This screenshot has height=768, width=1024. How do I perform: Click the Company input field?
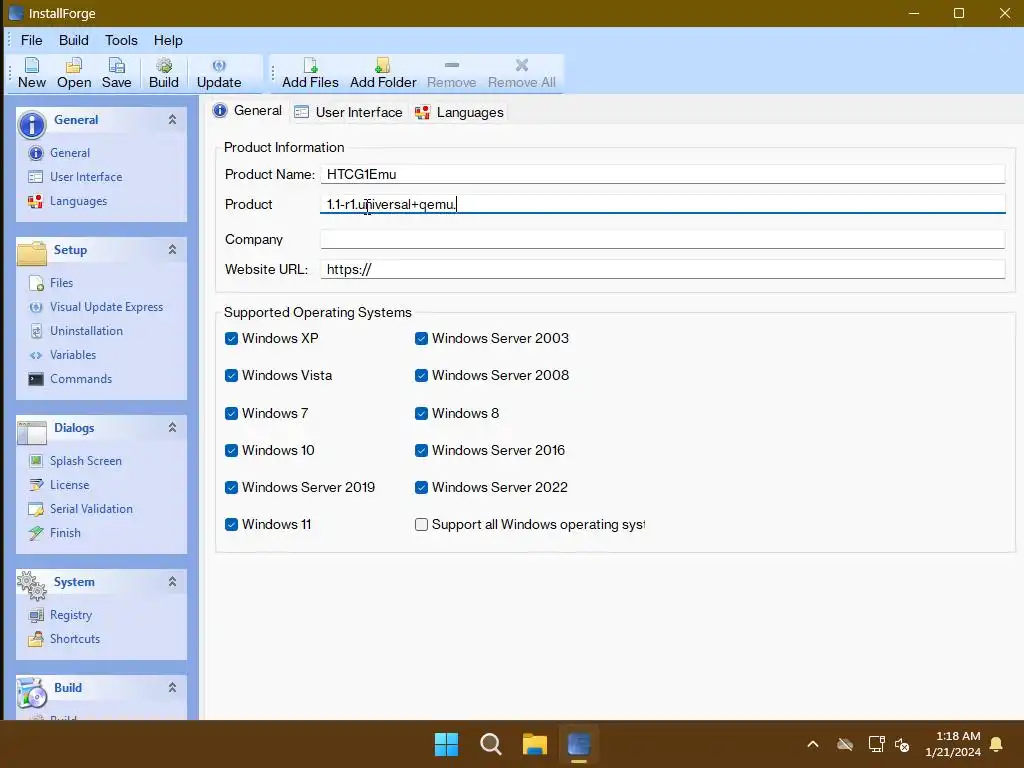click(662, 240)
